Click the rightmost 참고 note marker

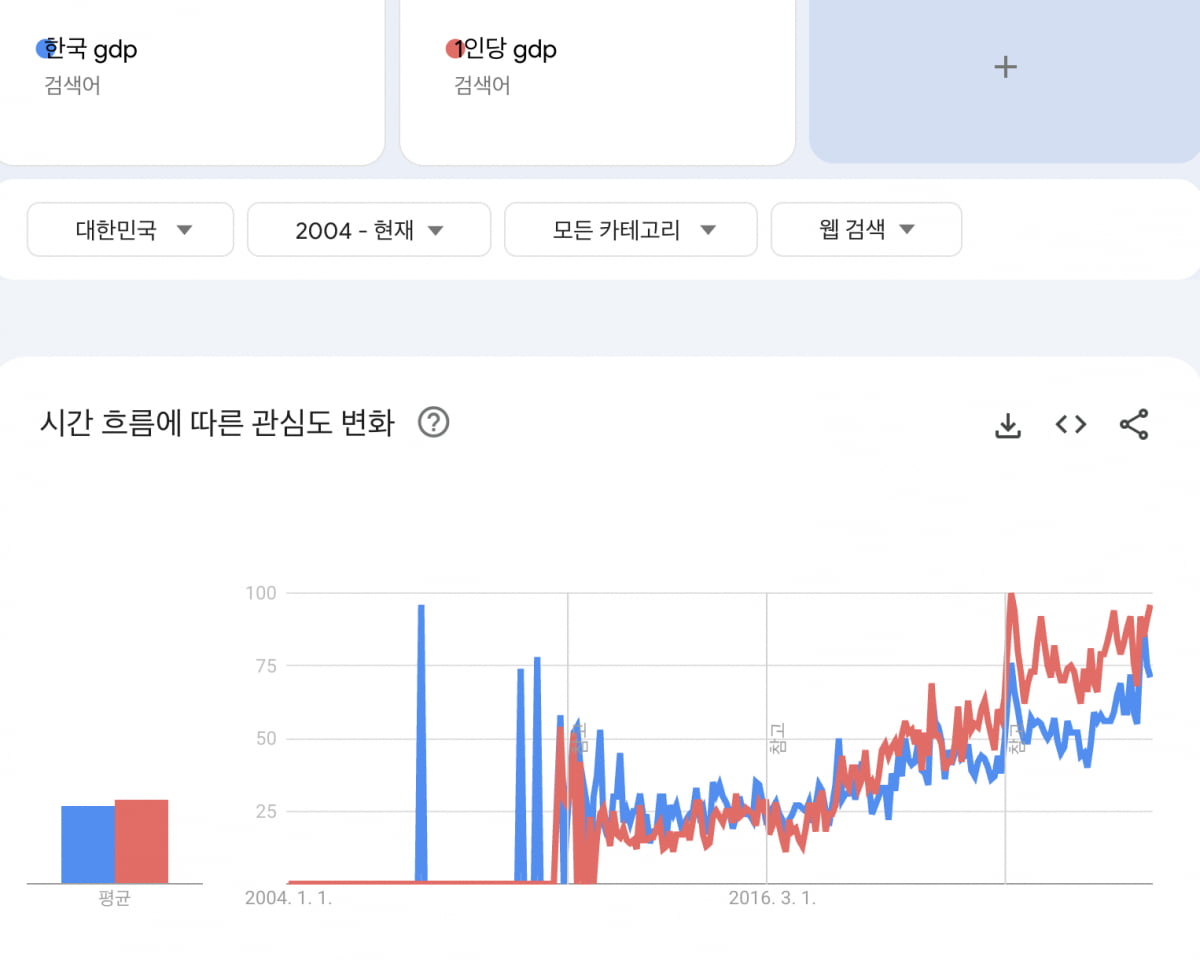[x=1015, y=740]
